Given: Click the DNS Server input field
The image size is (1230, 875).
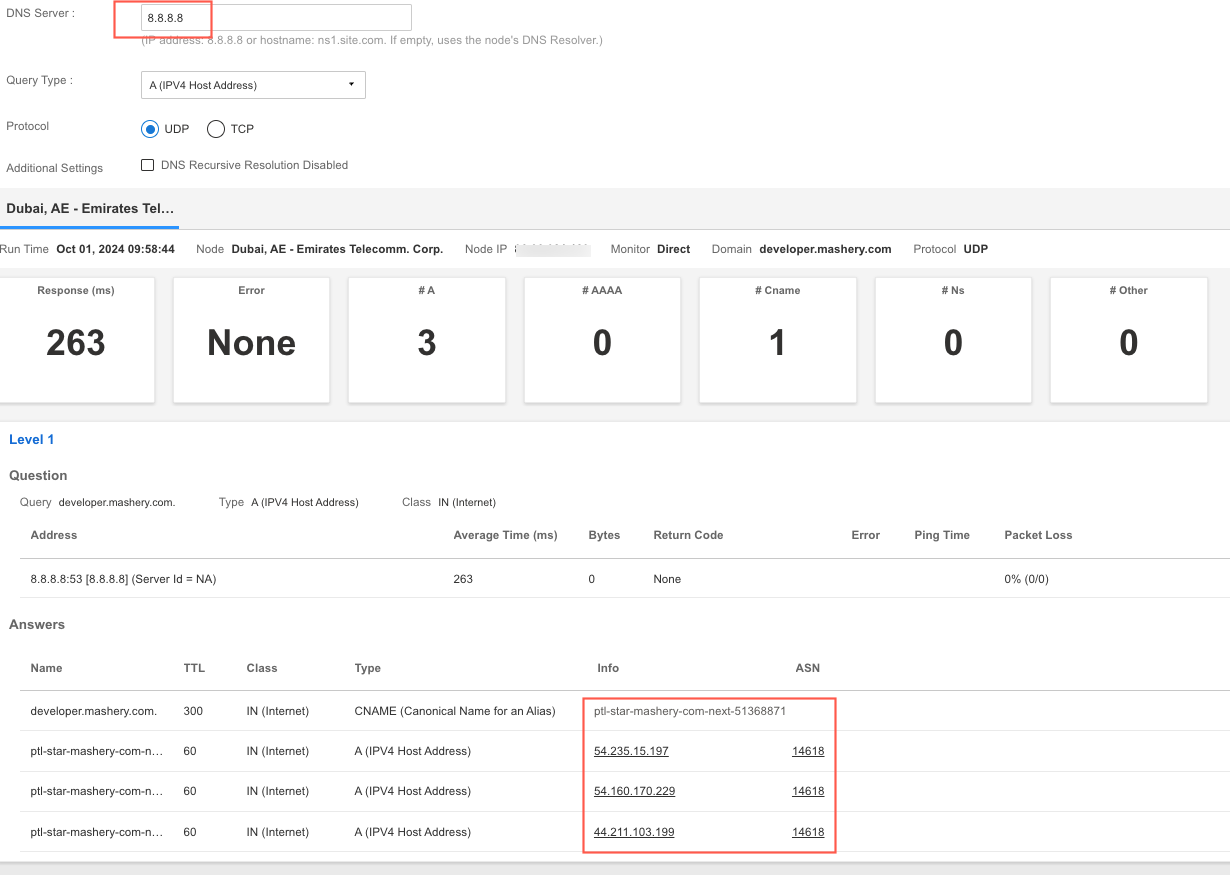Looking at the screenshot, I should pyautogui.click(x=276, y=17).
